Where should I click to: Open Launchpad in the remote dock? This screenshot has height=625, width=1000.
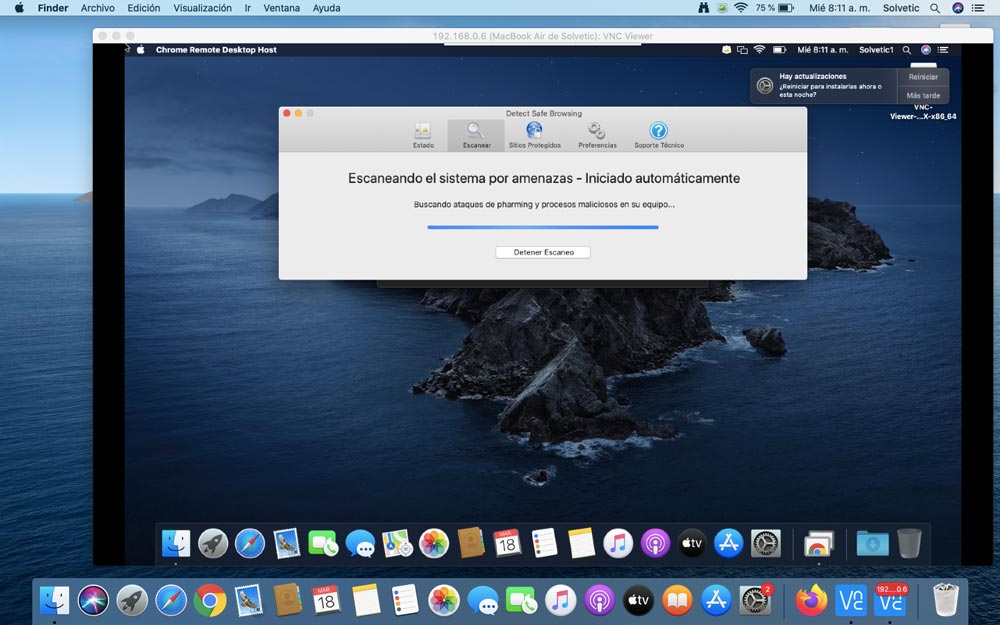(x=213, y=544)
